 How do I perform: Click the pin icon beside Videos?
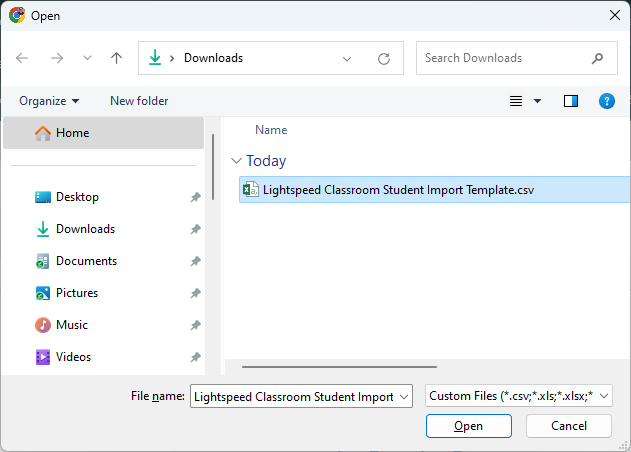tap(196, 357)
